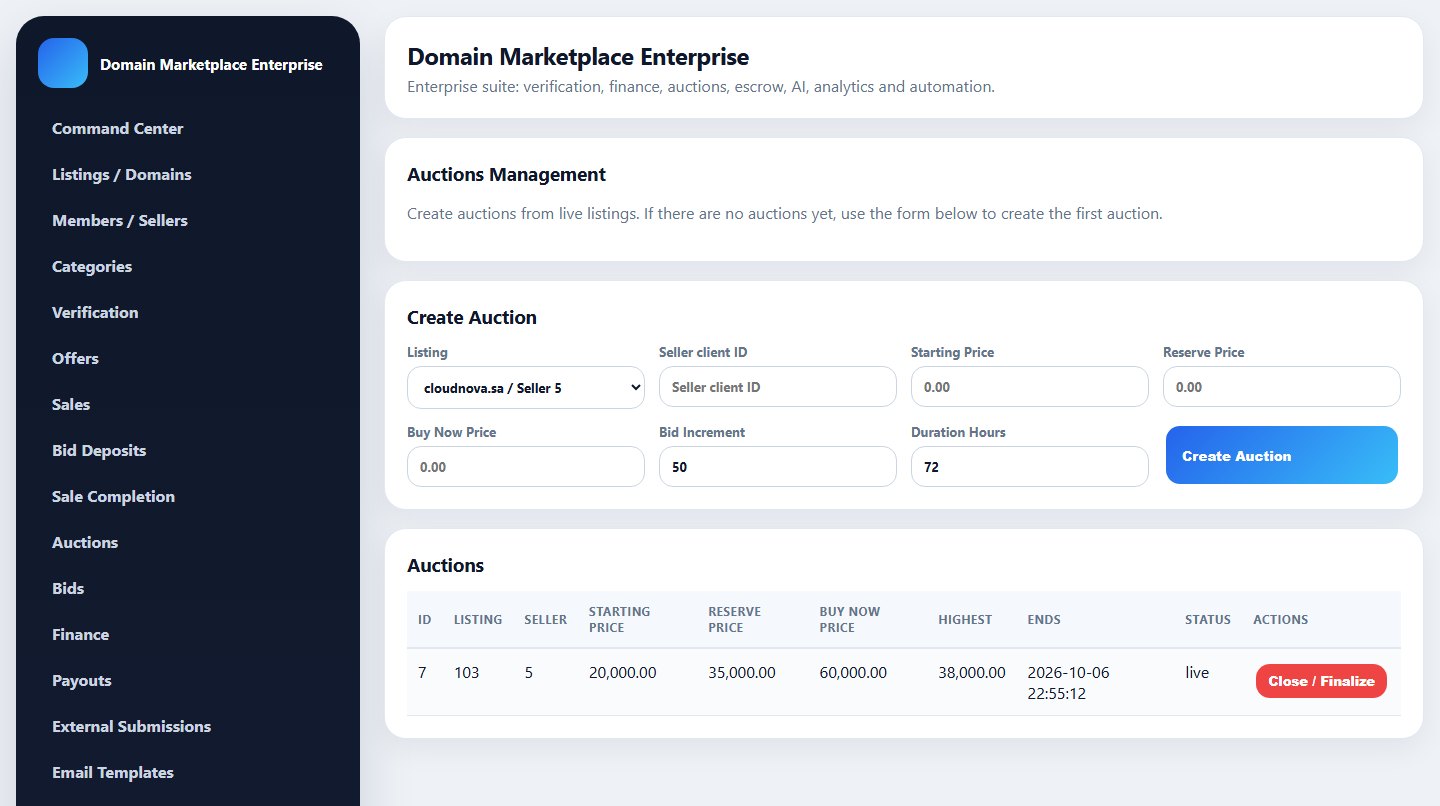Click the end date 2026-10-06 cell
Screen dimensions: 1440x806
1068,682
